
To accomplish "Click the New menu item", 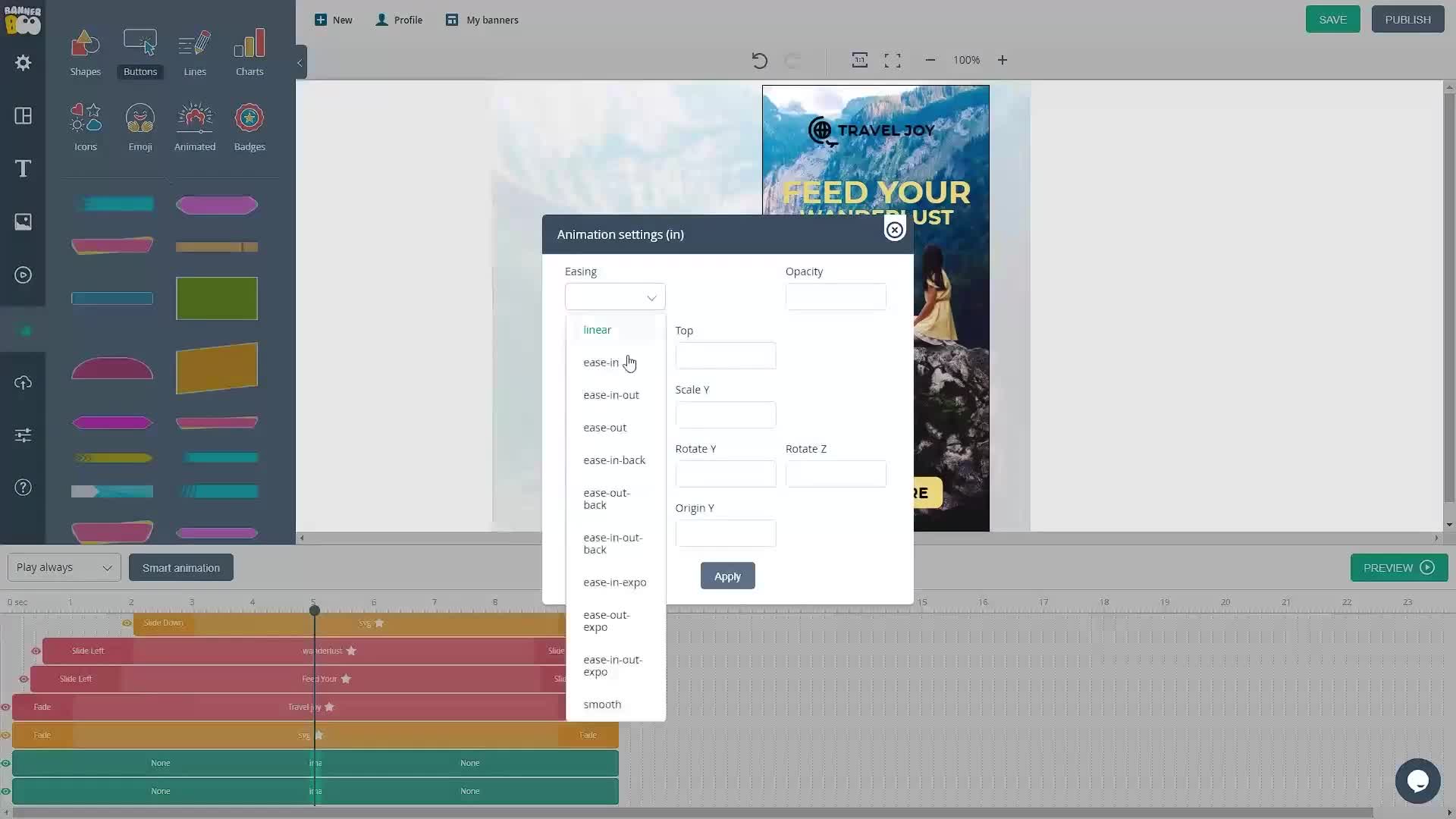I will click(x=334, y=20).
